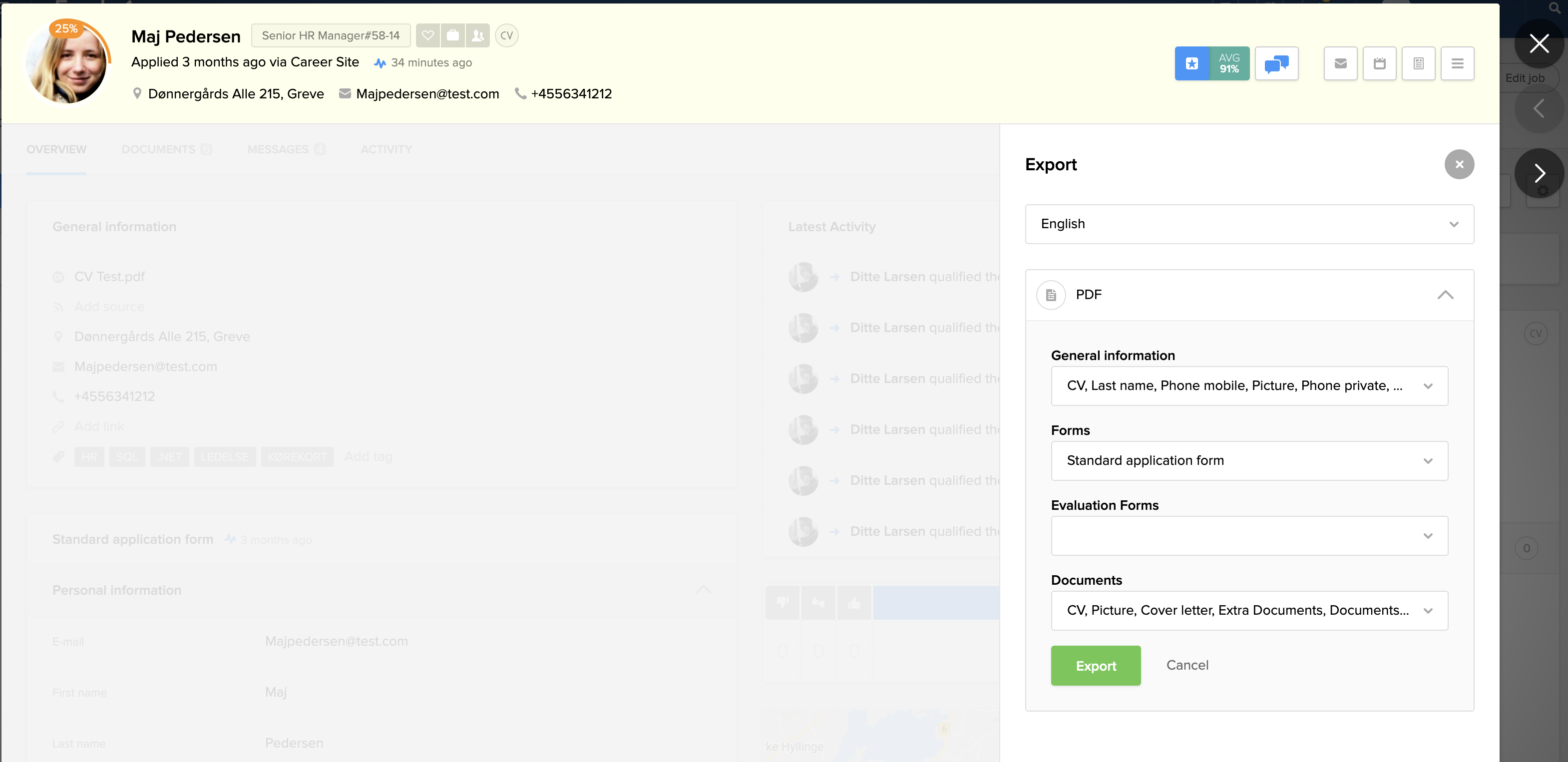1568x762 pixels.
Task: Switch to the Activity tab
Action: coord(386,149)
